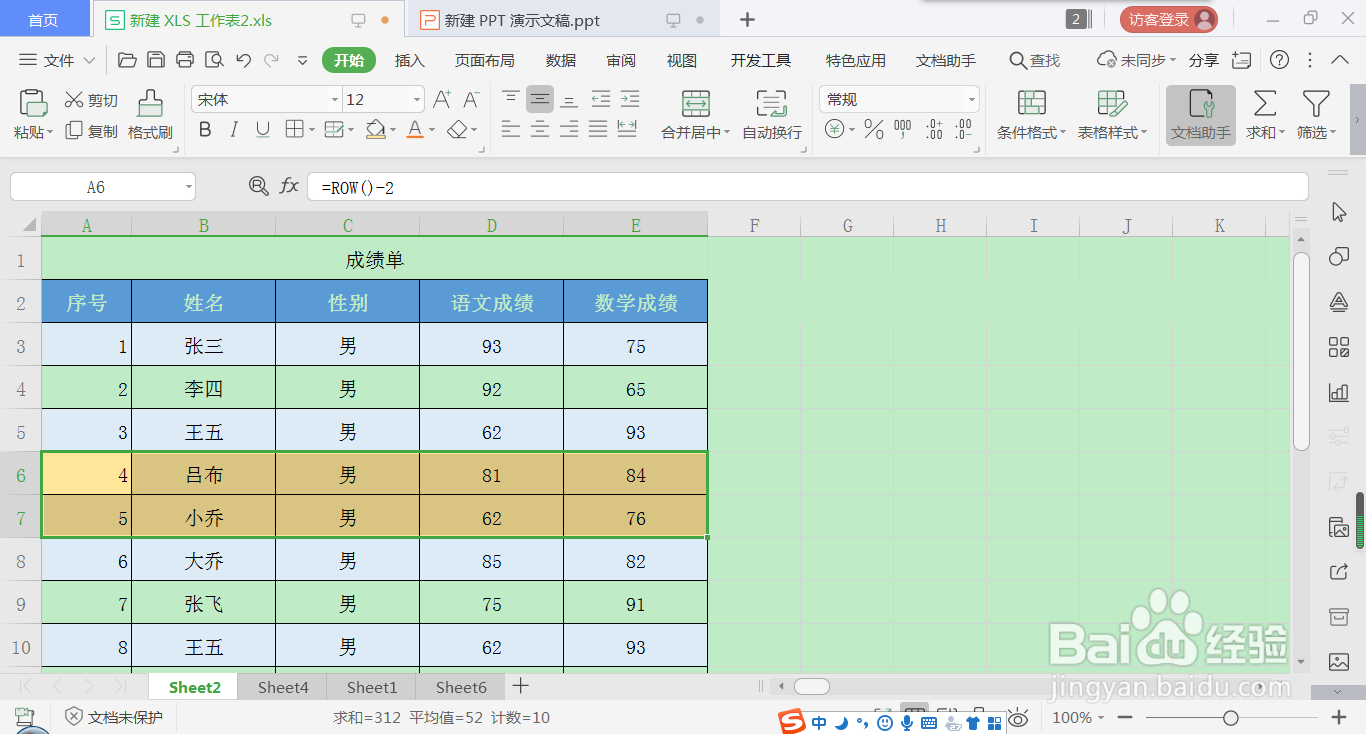Click the 分享 share button
The width and height of the screenshot is (1366, 734).
(1204, 60)
